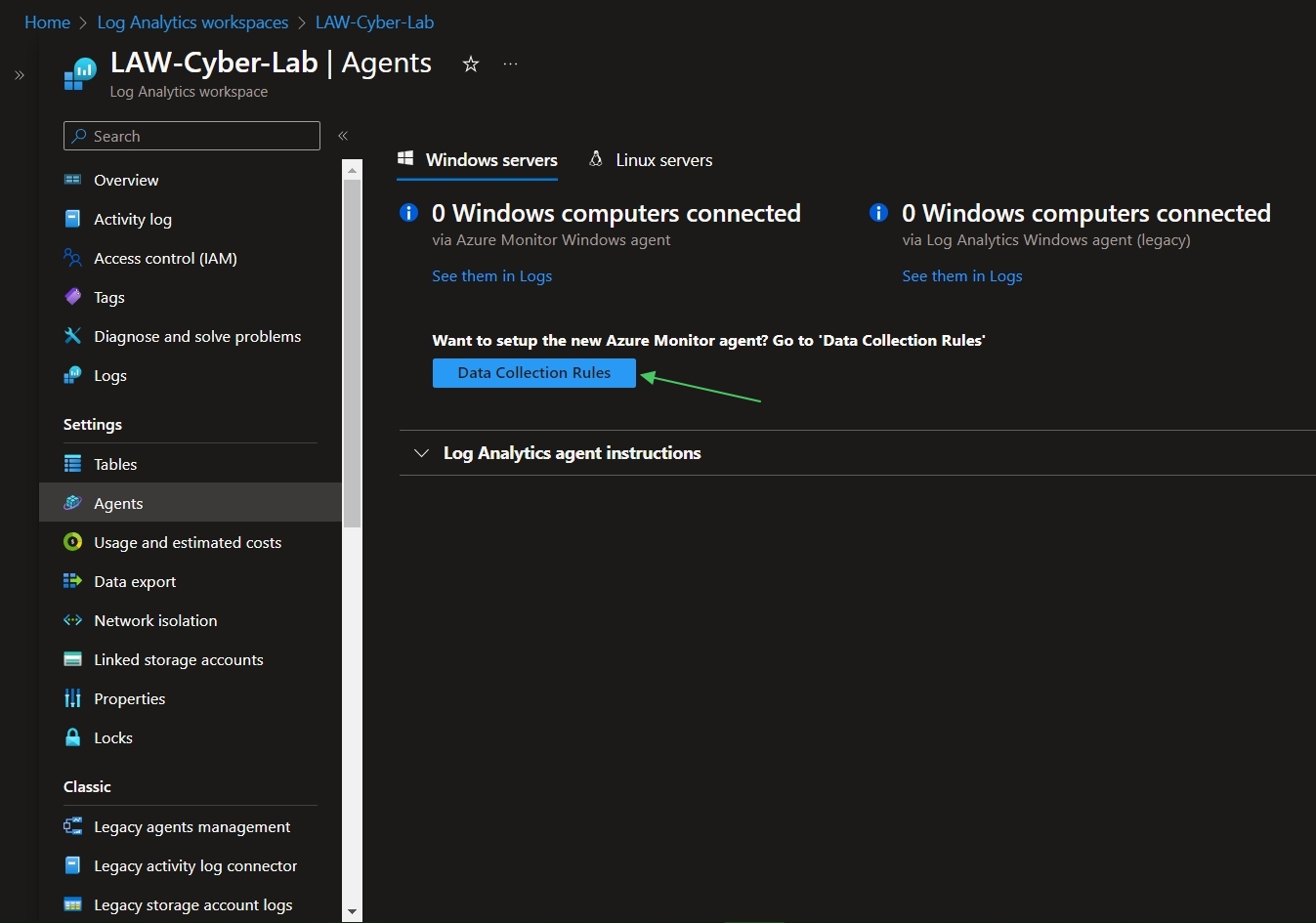Click the Legacy storage account logs icon
Viewport: 1316px width, 923px height.
pyautogui.click(x=72, y=904)
